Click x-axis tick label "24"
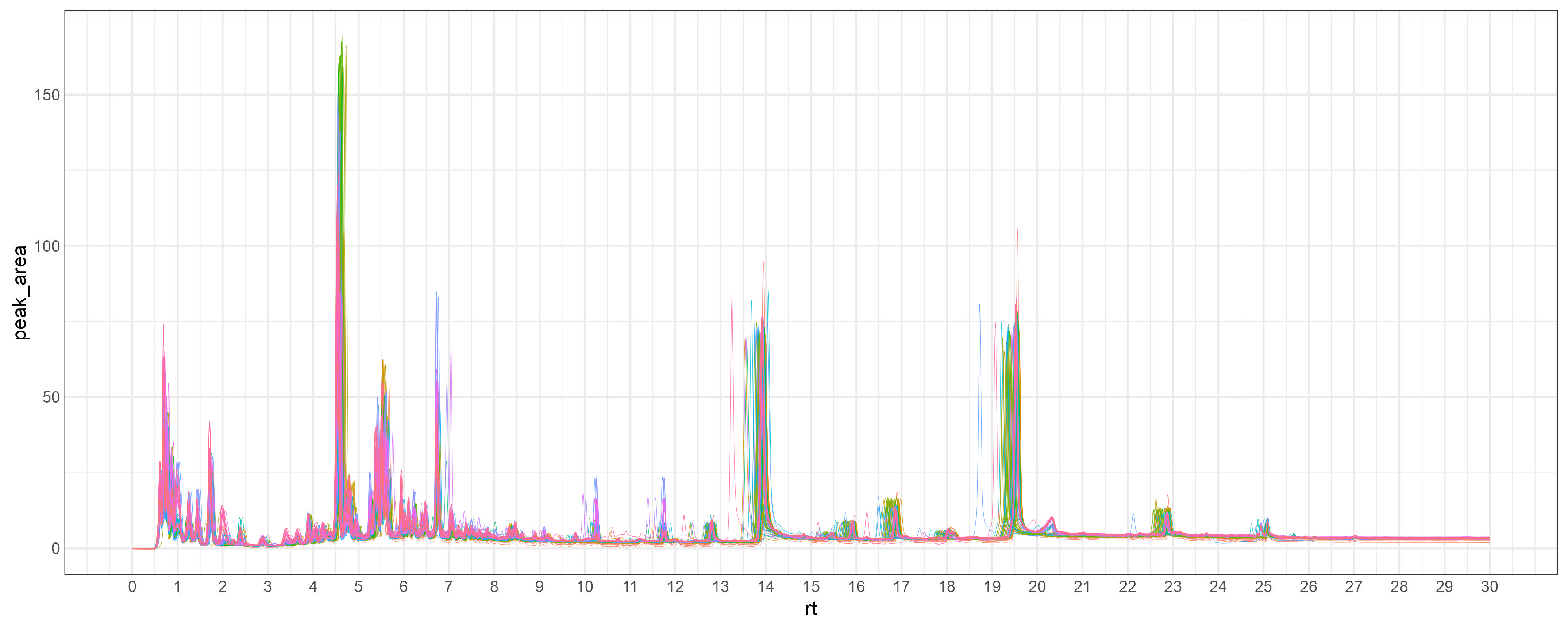 1218,587
